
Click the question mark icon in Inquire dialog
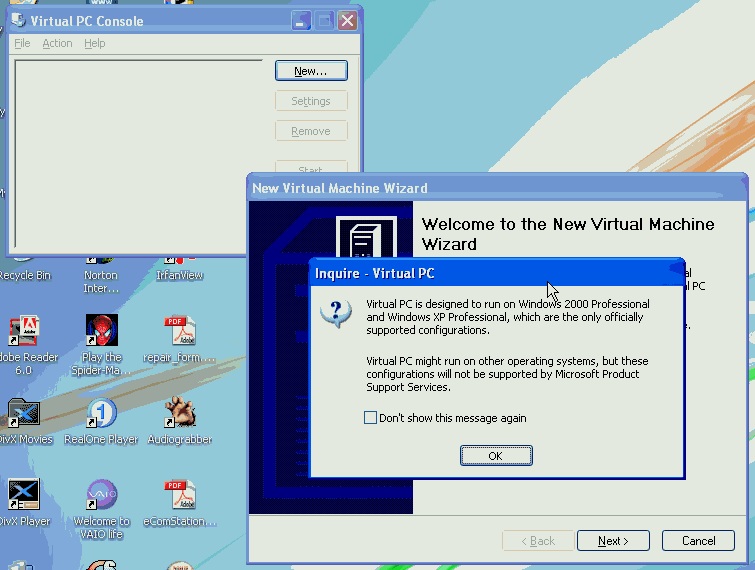pyautogui.click(x=336, y=313)
